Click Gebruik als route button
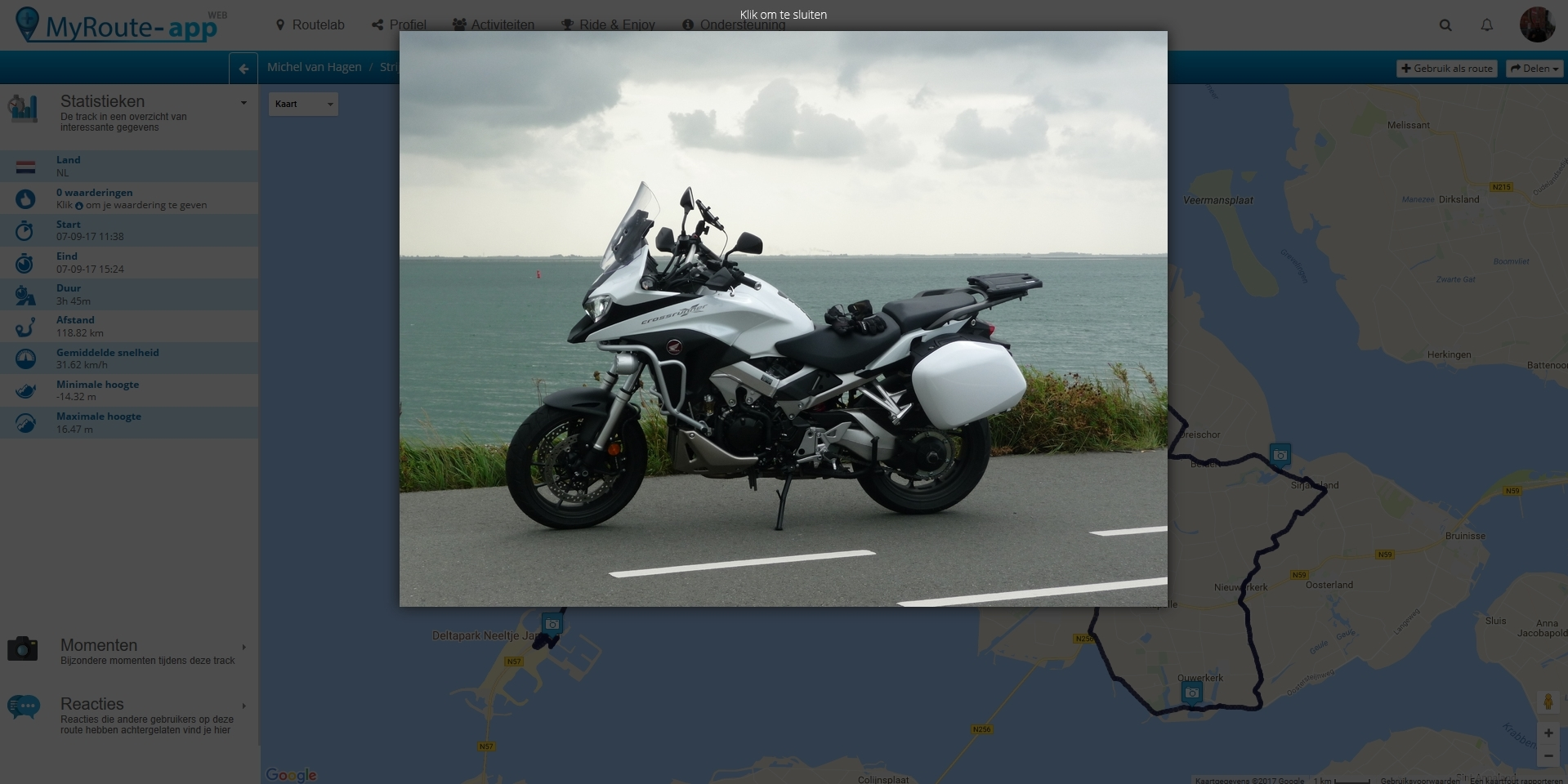The image size is (1568, 784). tap(1446, 69)
